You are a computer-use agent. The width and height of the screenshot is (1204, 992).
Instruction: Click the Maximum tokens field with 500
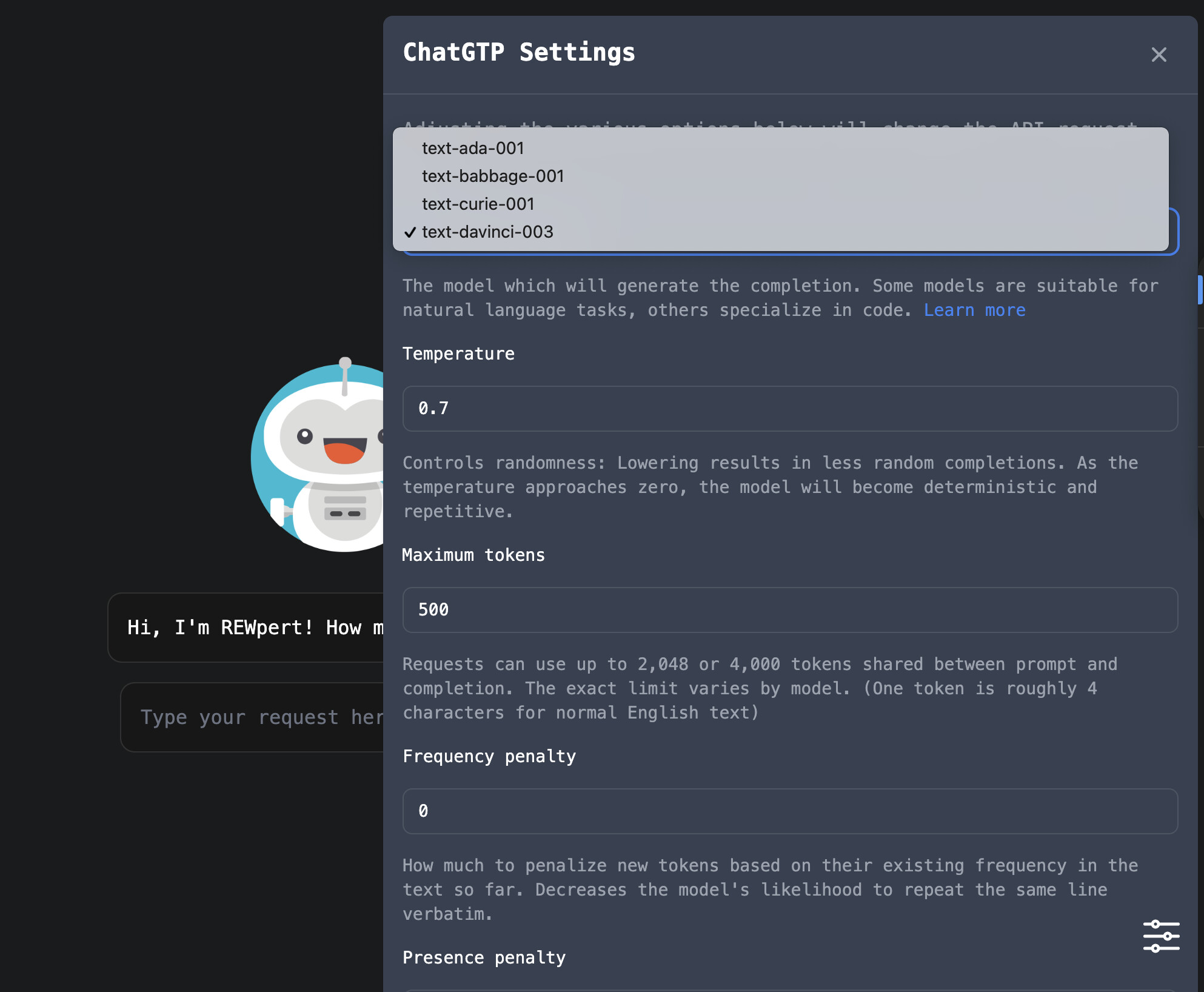coord(790,609)
